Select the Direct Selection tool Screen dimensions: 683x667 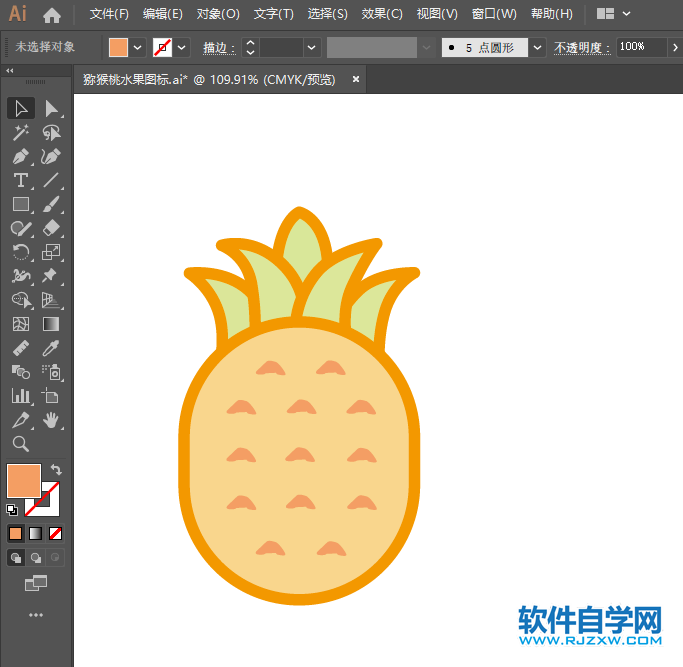[51, 108]
